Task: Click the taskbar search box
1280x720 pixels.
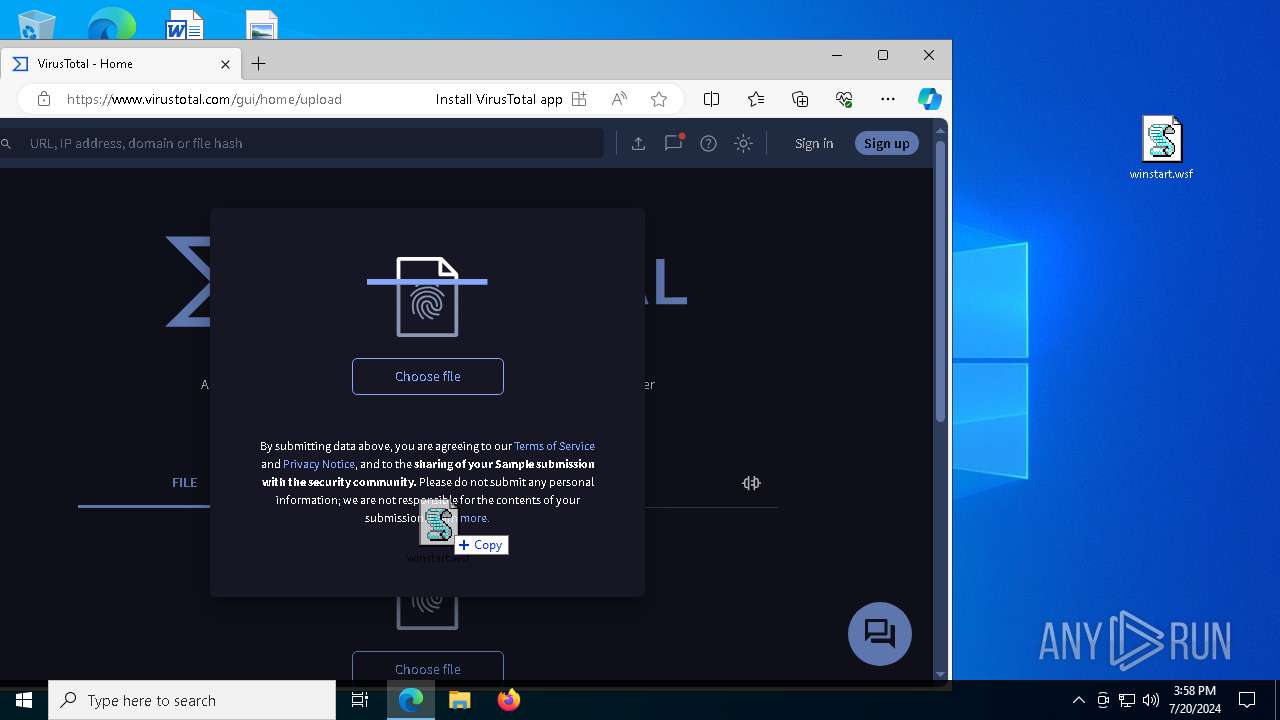Action: pos(192,700)
